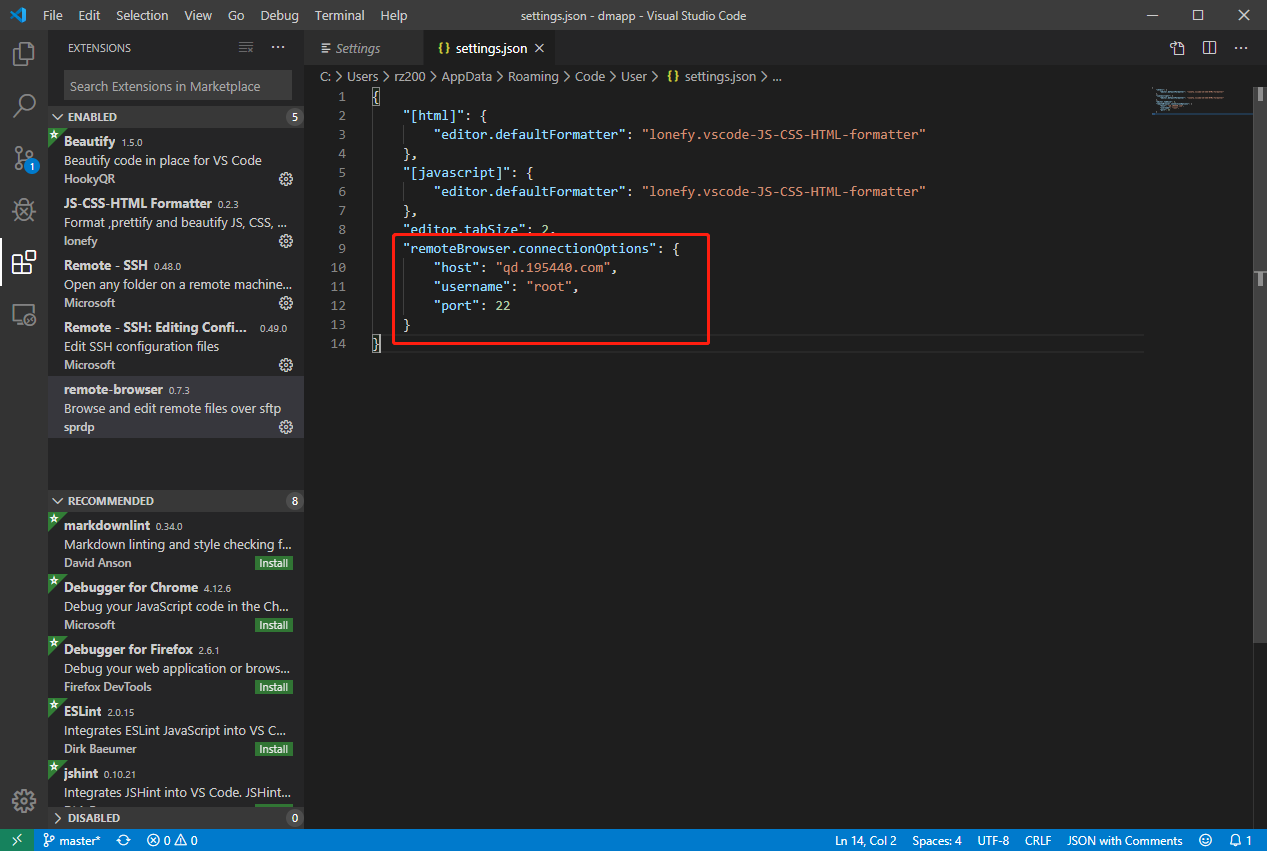Viewport: 1267px width, 851px height.
Task: Click the User breadcrumb segment
Action: (x=634, y=76)
